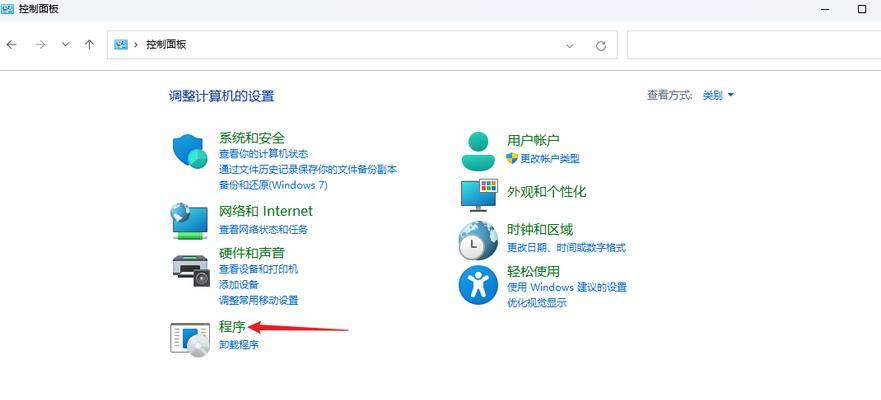Refresh the control panel view
The height and width of the screenshot is (400, 881).
601,46
